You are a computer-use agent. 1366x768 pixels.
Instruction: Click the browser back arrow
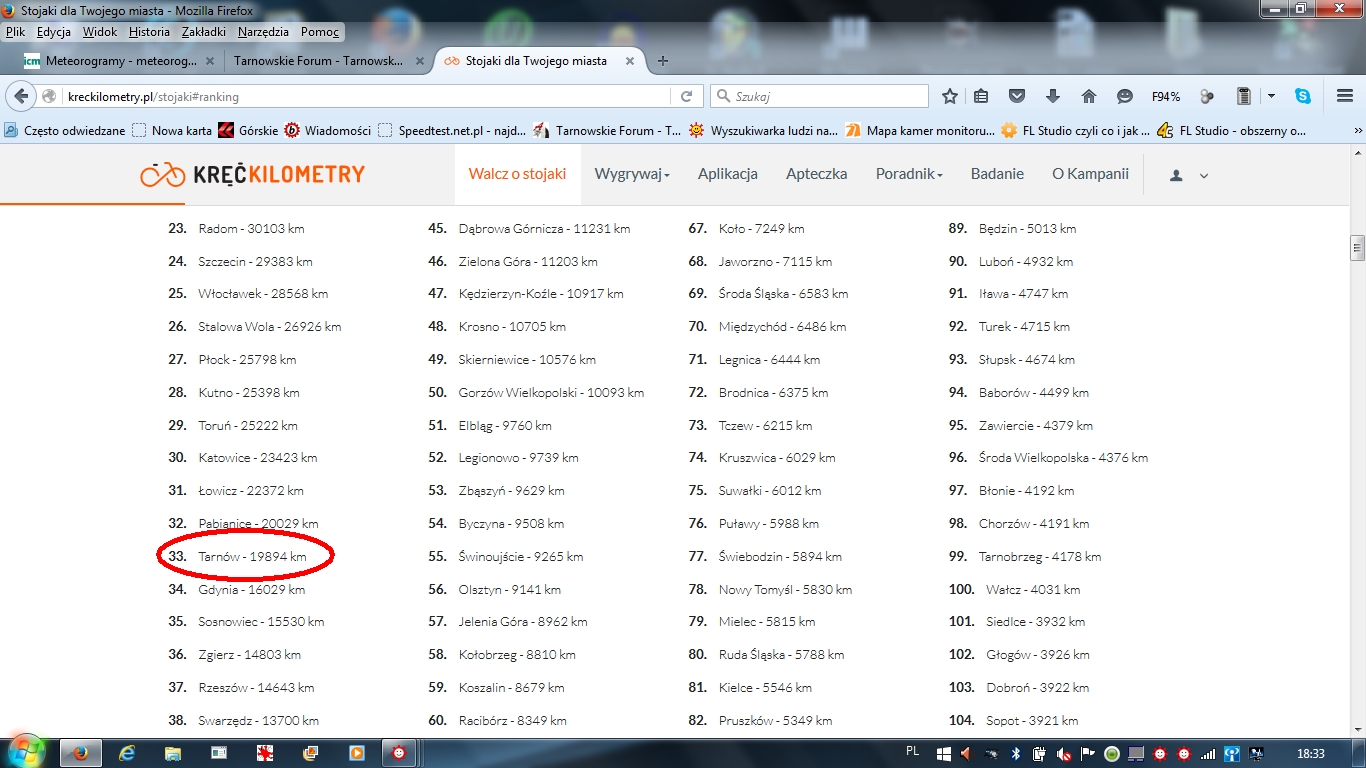click(x=21, y=97)
